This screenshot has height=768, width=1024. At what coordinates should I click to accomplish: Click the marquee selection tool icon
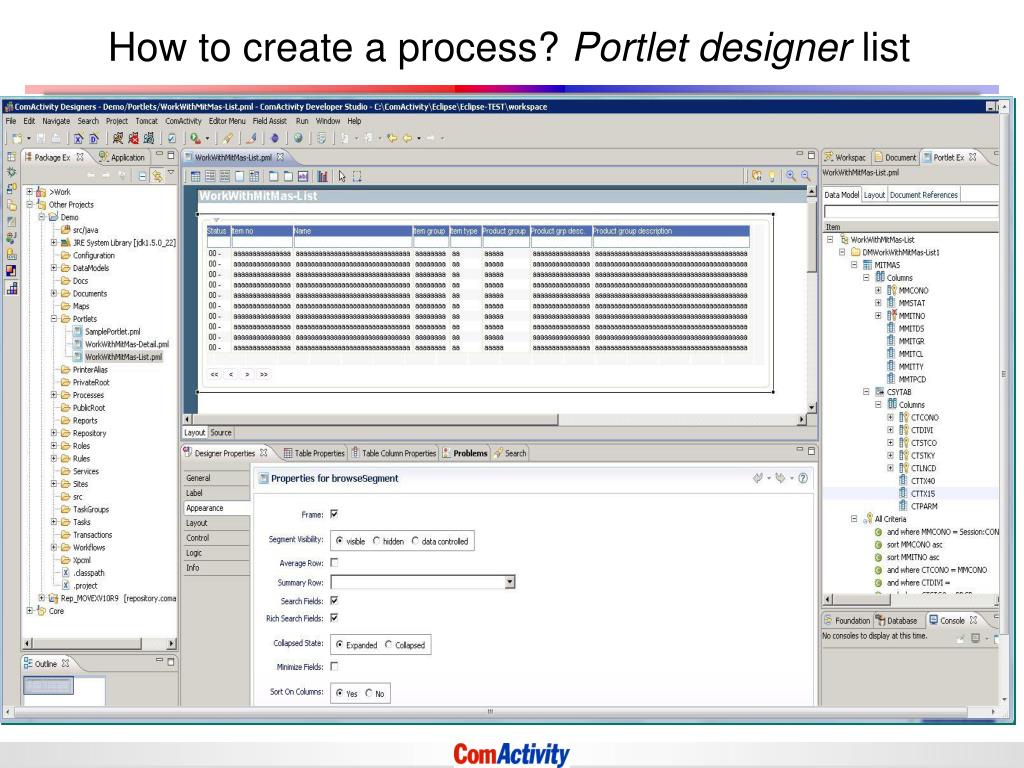(x=357, y=176)
